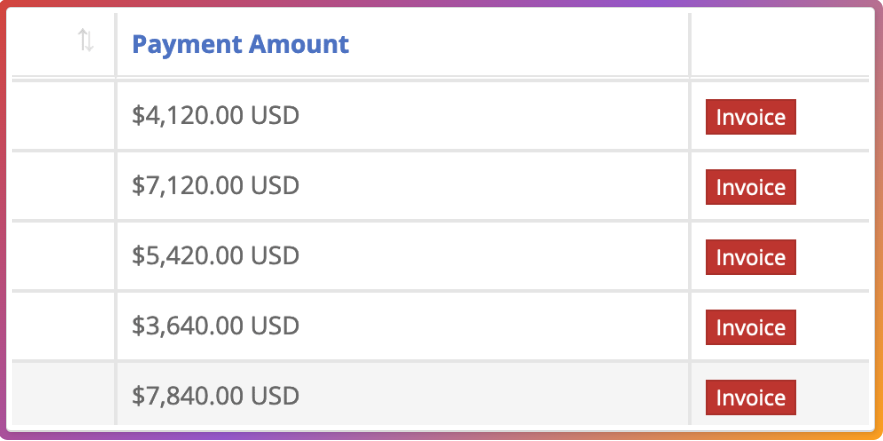
Task: Open Invoice for the $5,420.00 payment
Action: (750, 257)
